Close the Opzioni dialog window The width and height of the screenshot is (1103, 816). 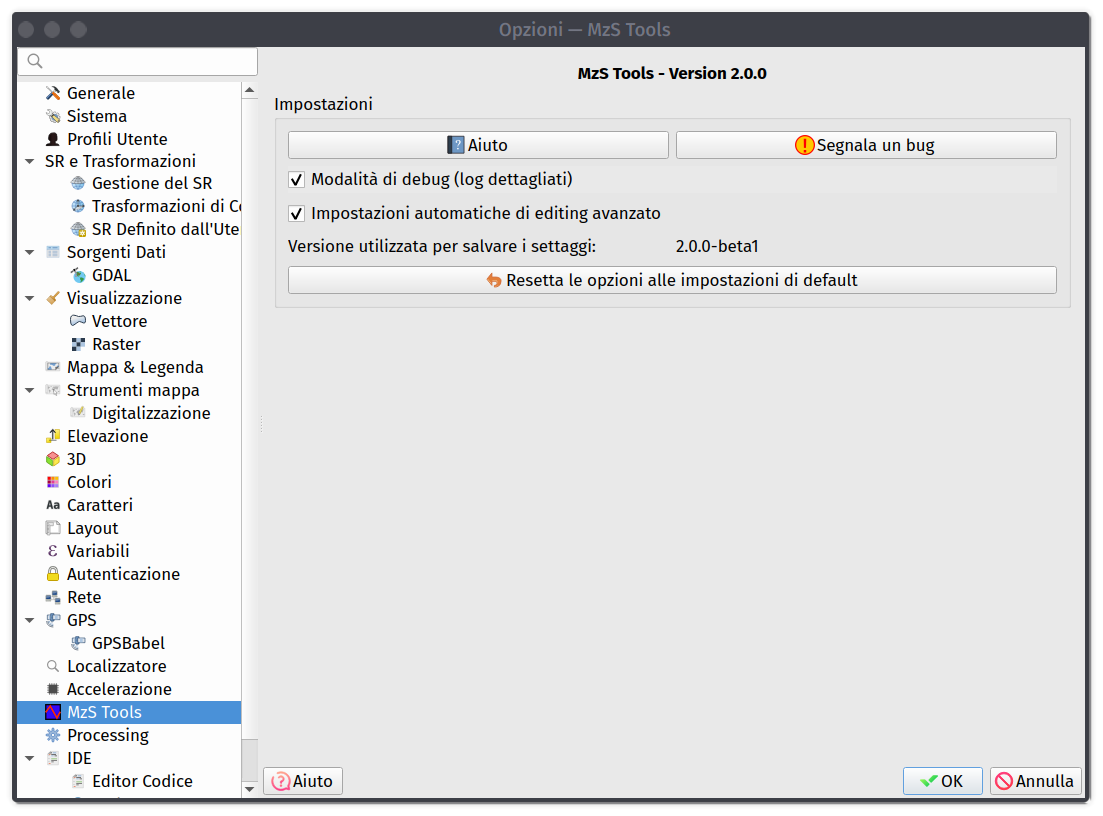[x=27, y=30]
